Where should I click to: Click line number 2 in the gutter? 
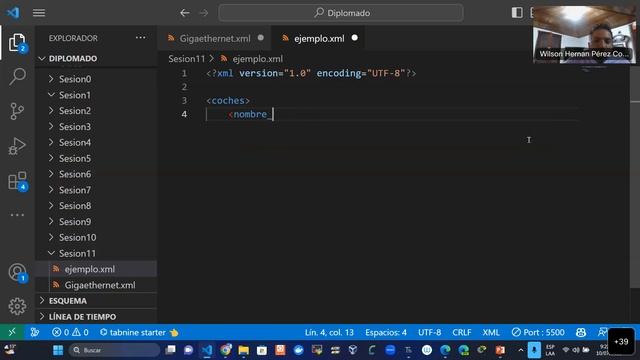(184, 87)
